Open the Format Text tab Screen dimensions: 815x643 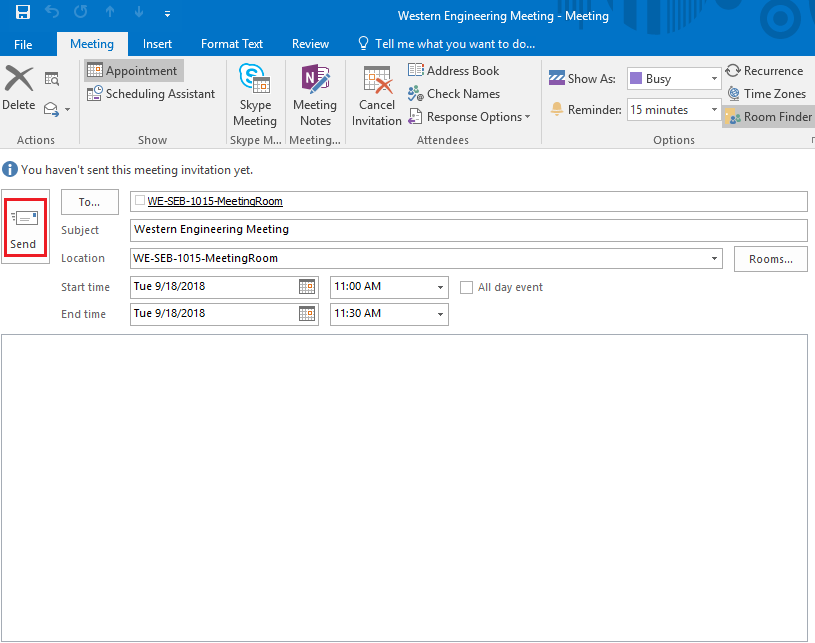(x=232, y=44)
